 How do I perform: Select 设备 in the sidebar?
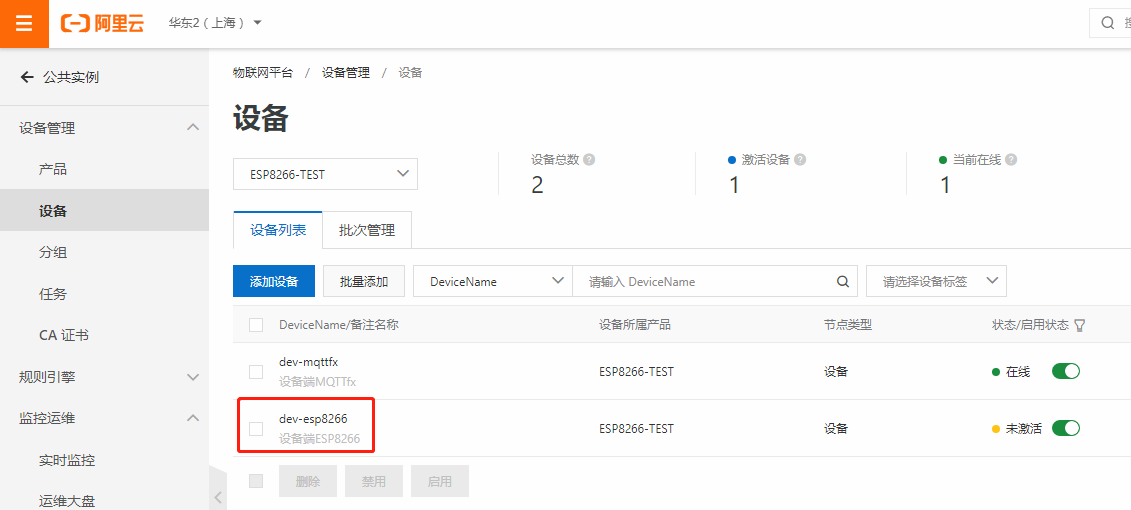click(53, 211)
